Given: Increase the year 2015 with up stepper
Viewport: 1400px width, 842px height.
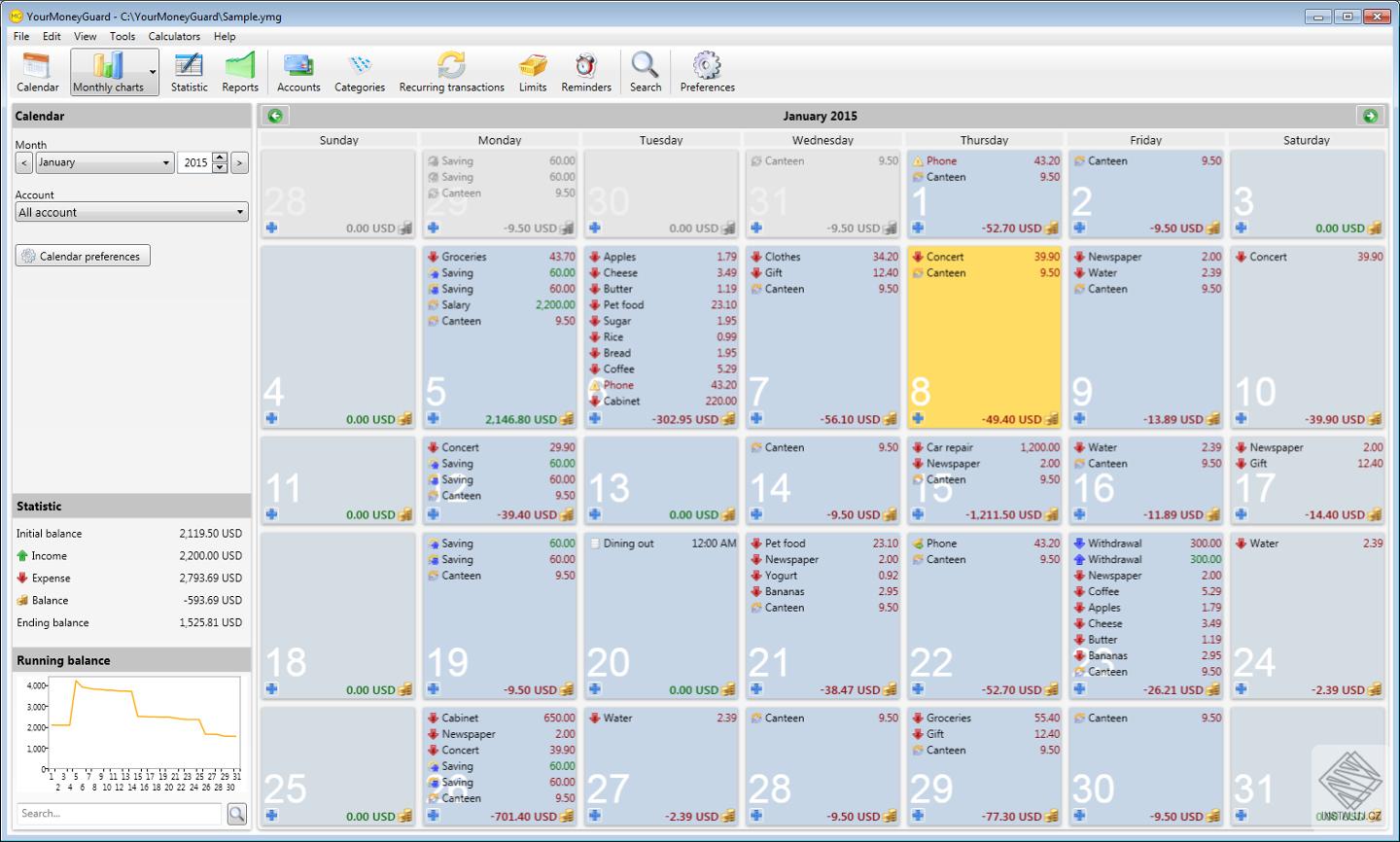Looking at the screenshot, I should coord(220,158).
